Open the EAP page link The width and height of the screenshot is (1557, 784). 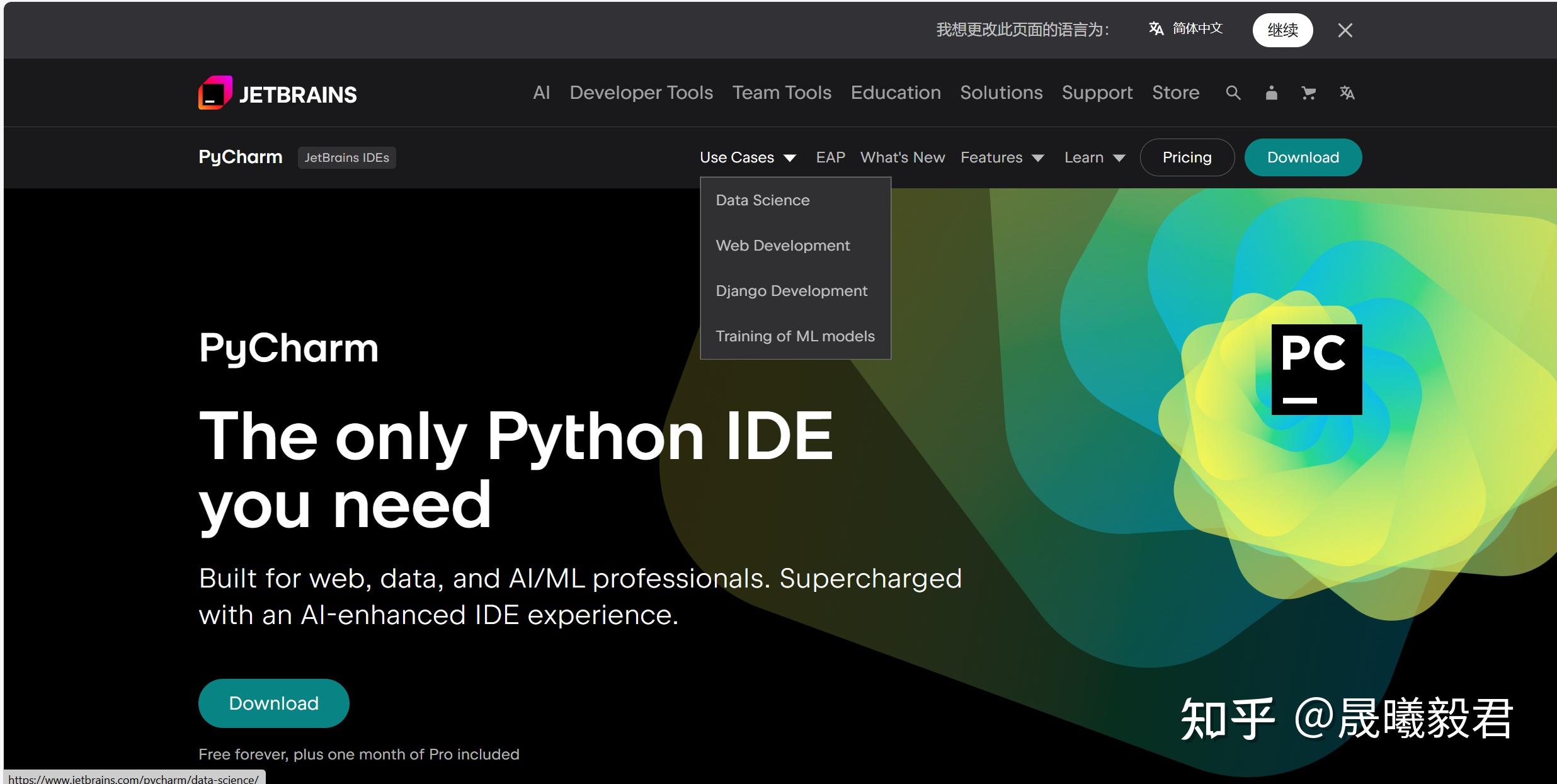[830, 157]
